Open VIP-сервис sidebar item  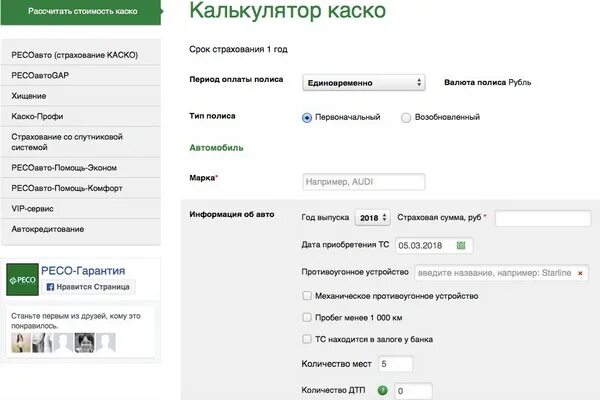click(x=81, y=209)
